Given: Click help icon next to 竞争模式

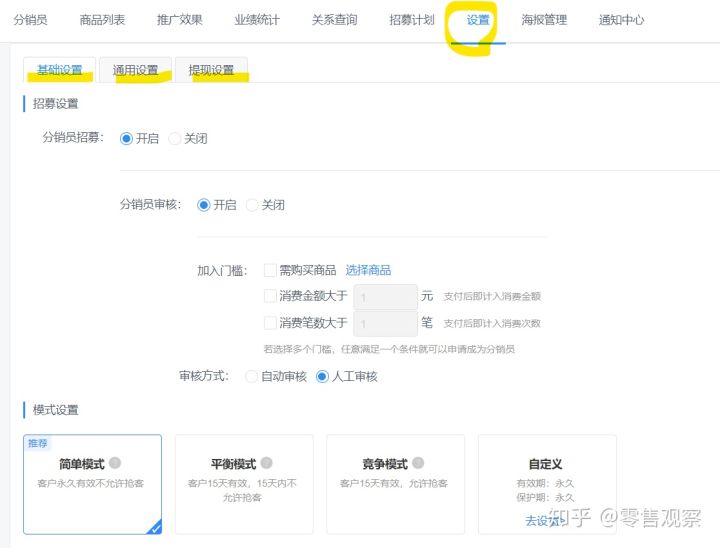Looking at the screenshot, I should [418, 463].
